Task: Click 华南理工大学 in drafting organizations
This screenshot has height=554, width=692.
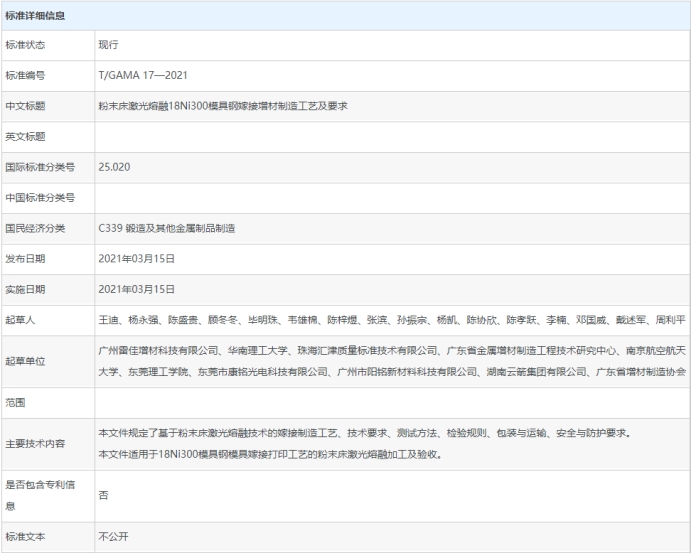Action: [256, 351]
